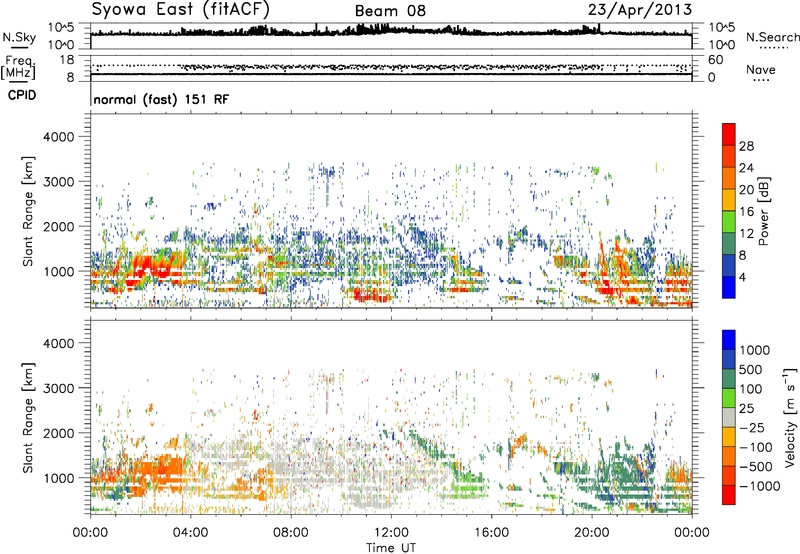Click the "04:00" time axis label
This screenshot has height=554, width=800.
tap(190, 533)
